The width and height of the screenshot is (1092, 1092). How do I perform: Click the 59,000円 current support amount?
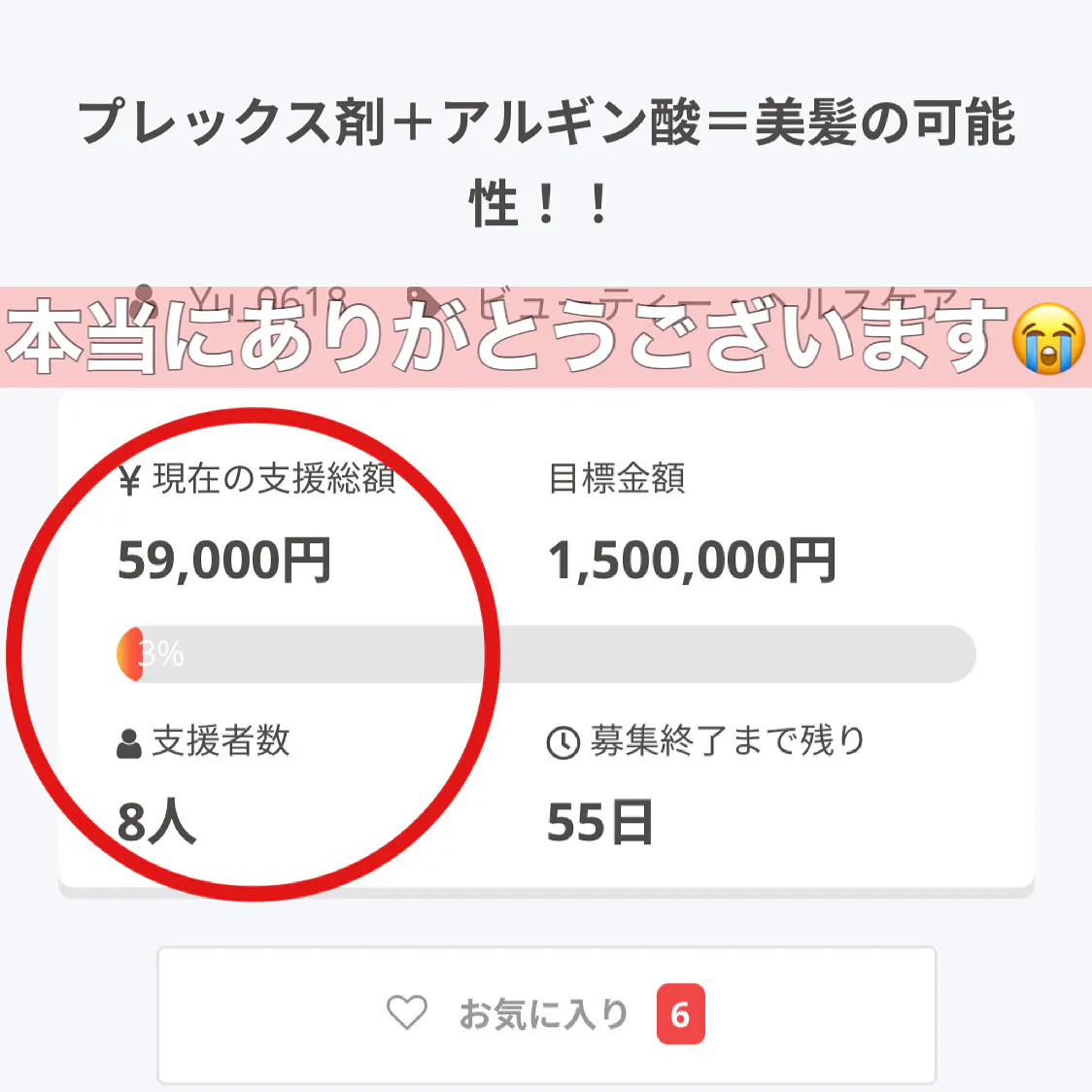(224, 562)
